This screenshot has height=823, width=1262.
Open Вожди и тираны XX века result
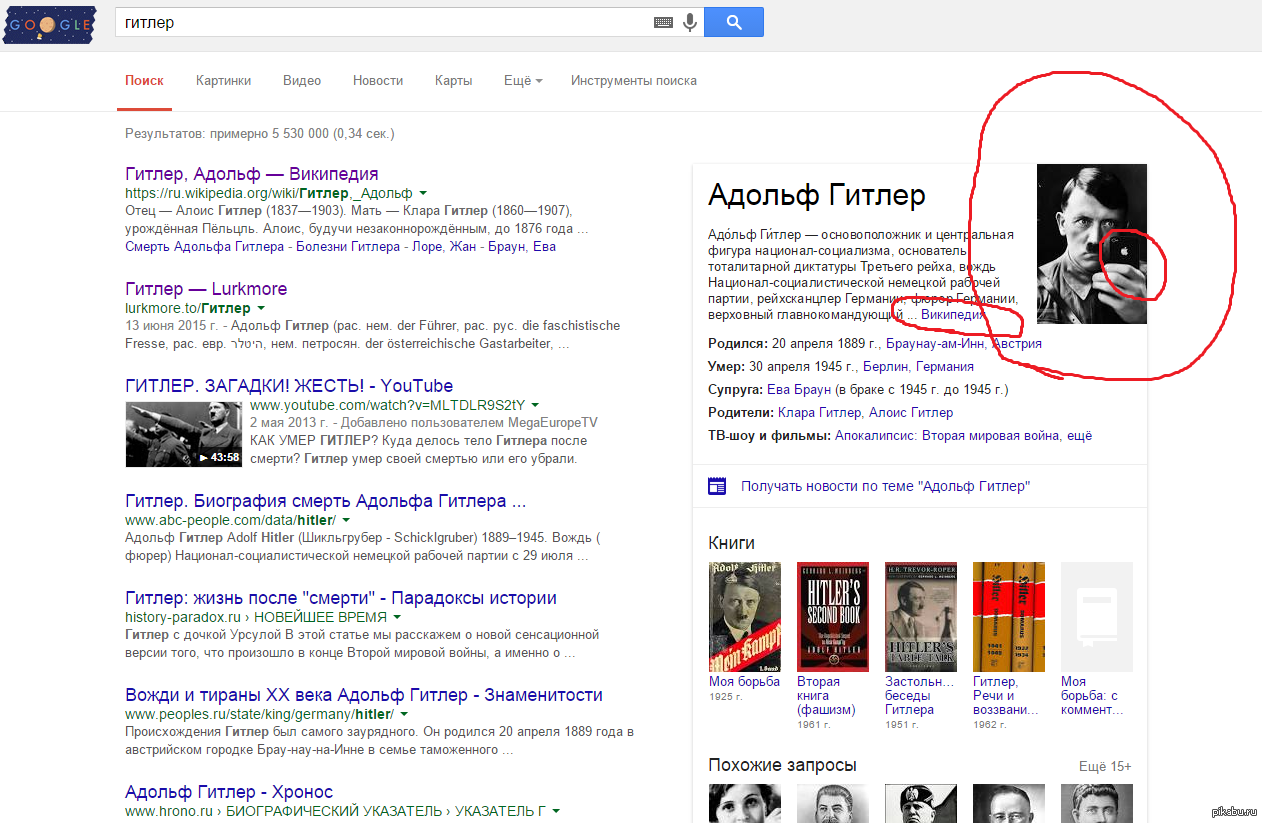coord(364,695)
